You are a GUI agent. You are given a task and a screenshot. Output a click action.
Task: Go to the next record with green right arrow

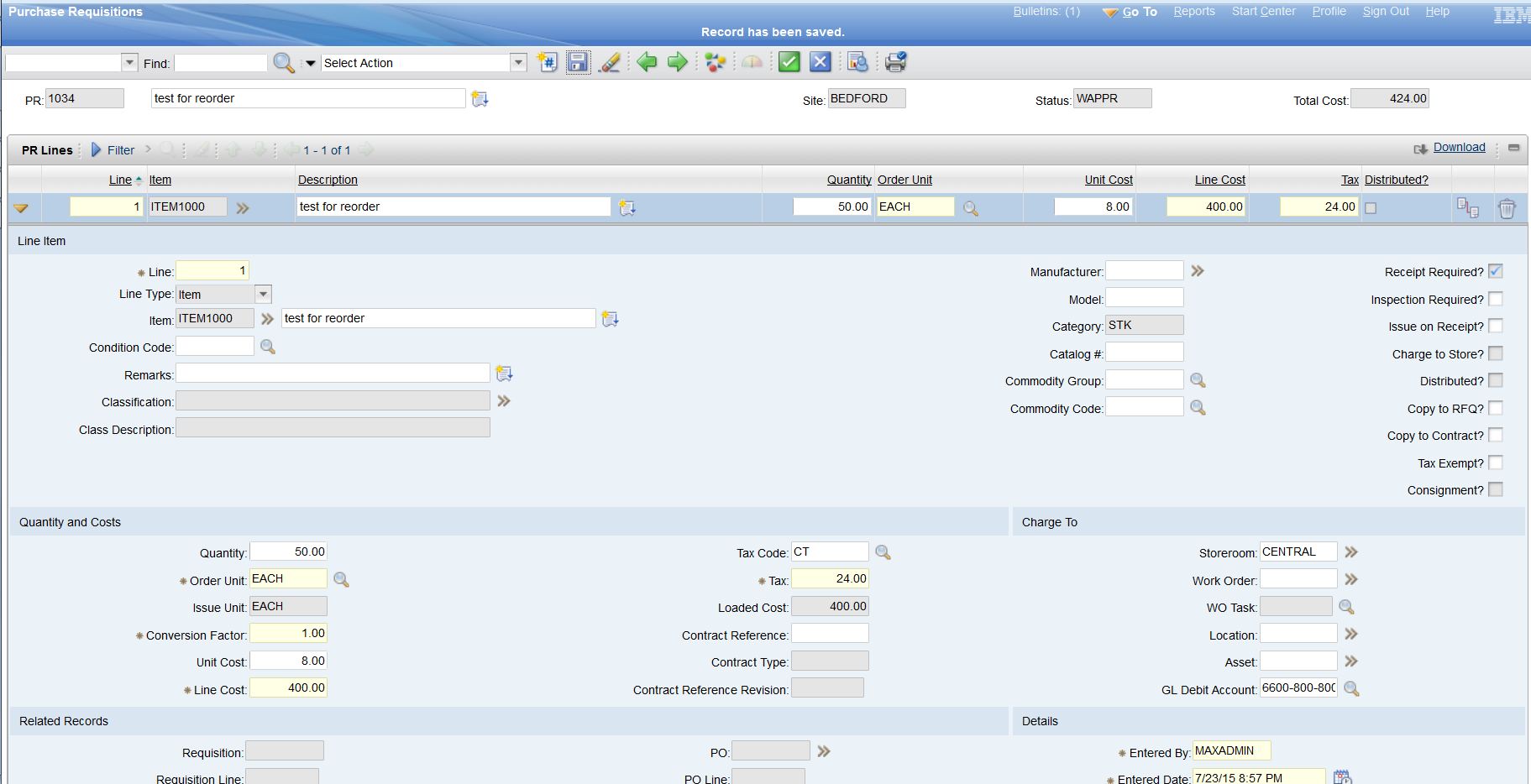[x=677, y=62]
